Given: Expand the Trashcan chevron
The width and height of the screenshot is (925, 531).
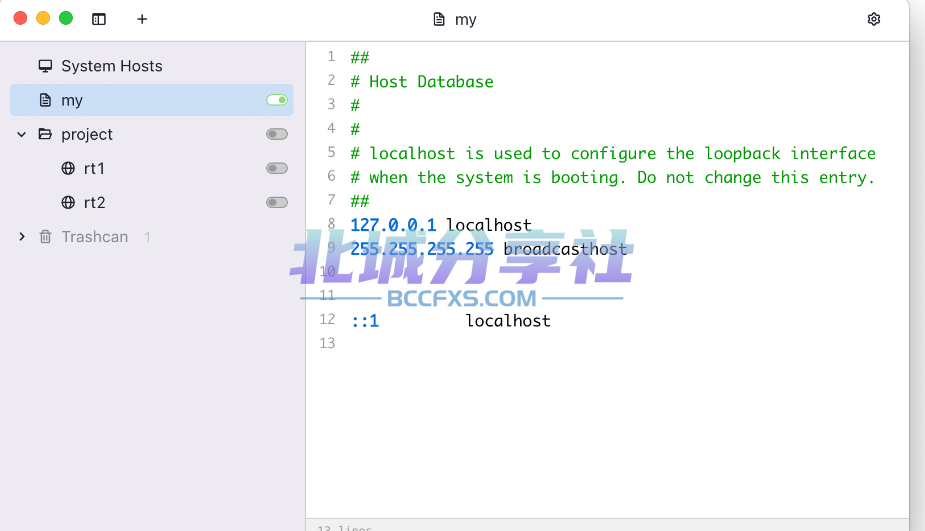Looking at the screenshot, I should pyautogui.click(x=22, y=237).
